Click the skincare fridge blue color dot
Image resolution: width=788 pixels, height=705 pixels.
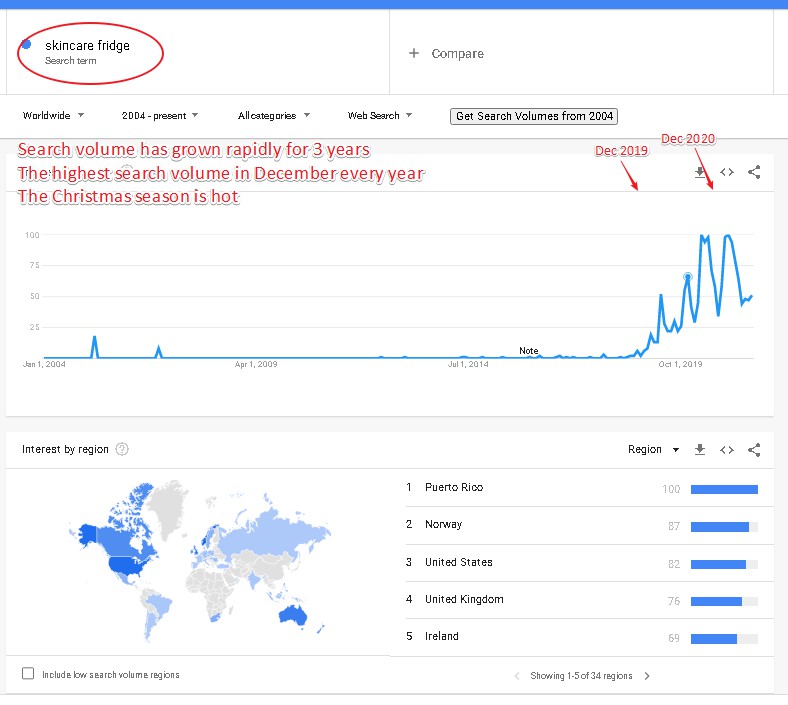click(27, 45)
